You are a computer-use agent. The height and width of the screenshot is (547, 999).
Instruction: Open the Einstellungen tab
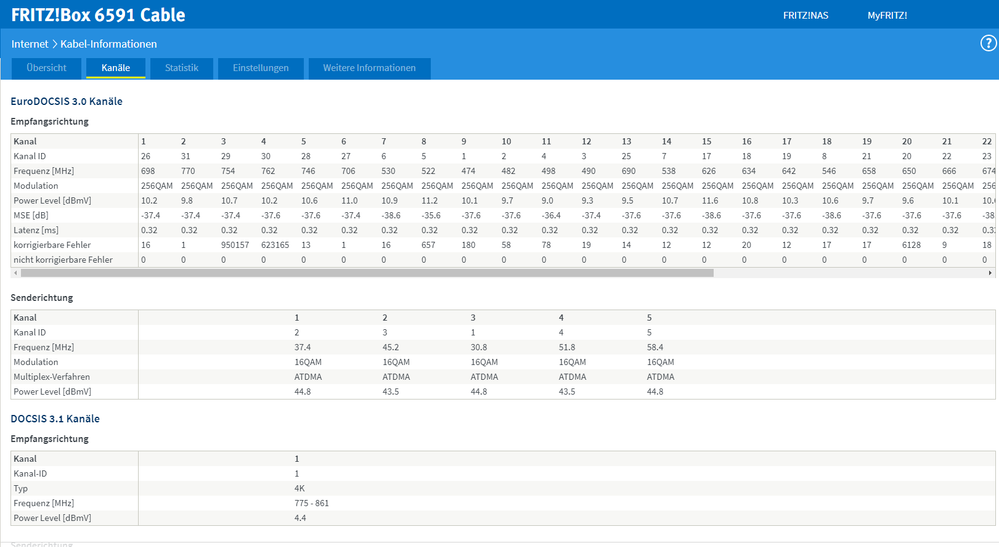261,67
